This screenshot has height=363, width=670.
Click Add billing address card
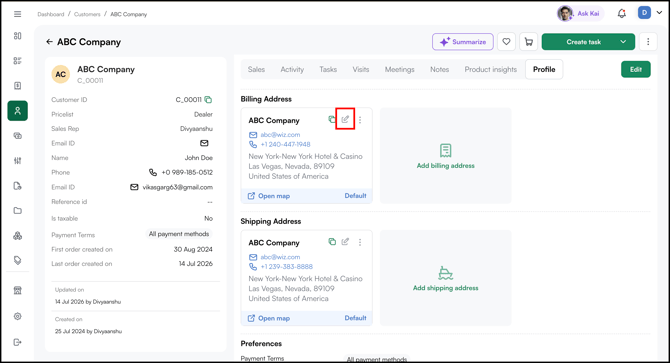(x=446, y=155)
